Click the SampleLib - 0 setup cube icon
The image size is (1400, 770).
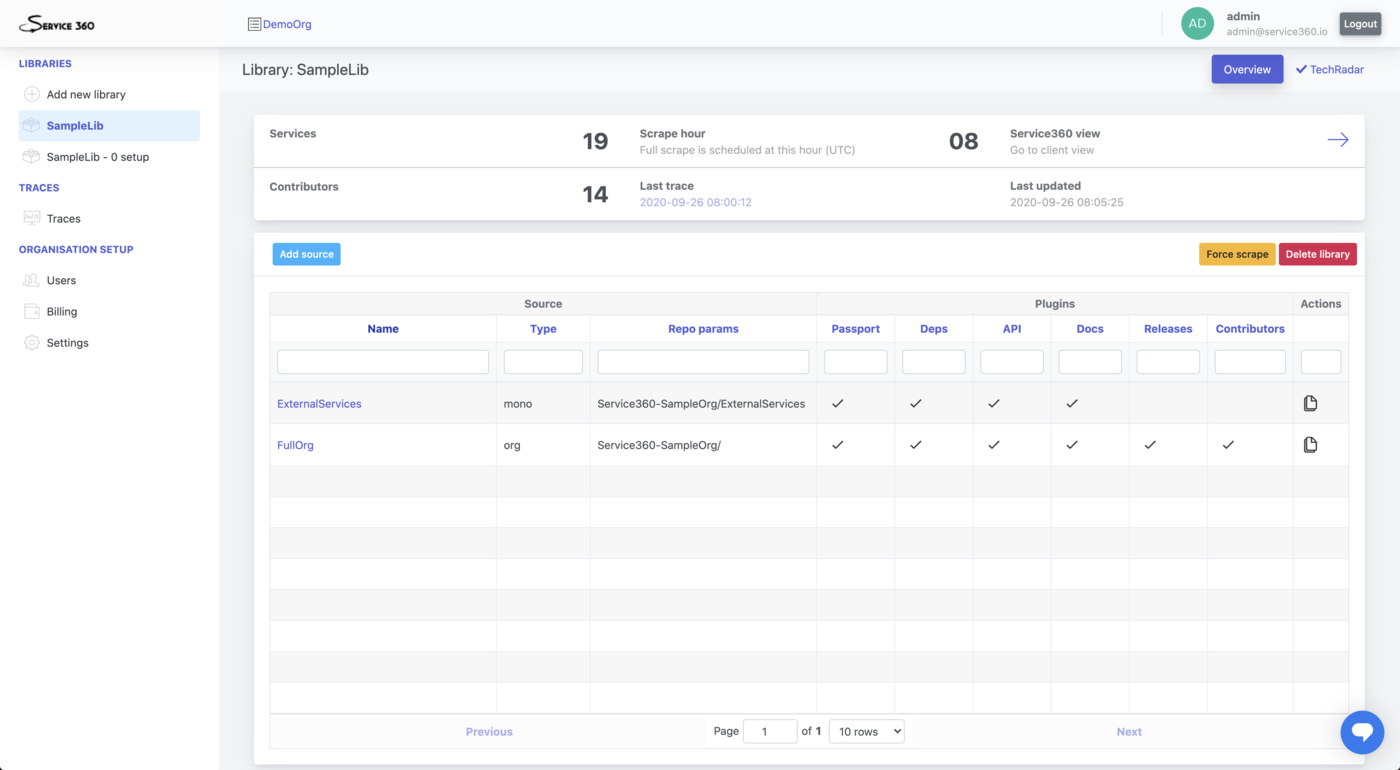[x=32, y=156]
